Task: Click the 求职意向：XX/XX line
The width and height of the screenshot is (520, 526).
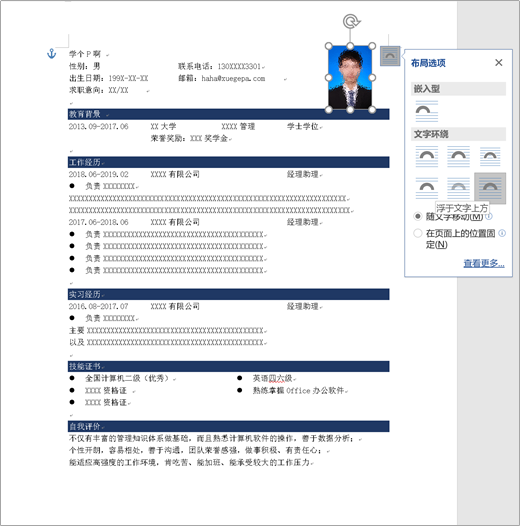Action: coord(99,90)
